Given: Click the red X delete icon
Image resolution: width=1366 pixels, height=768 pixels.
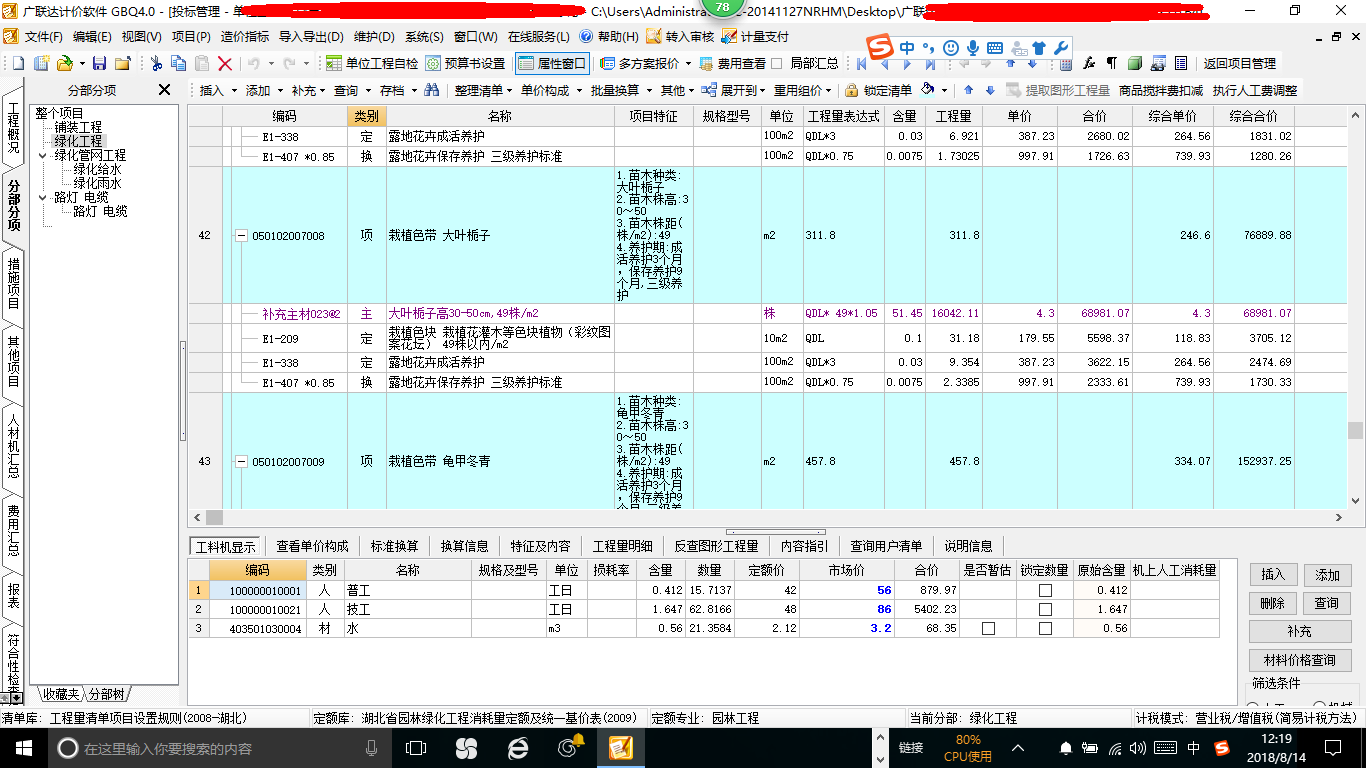Looking at the screenshot, I should 225,63.
